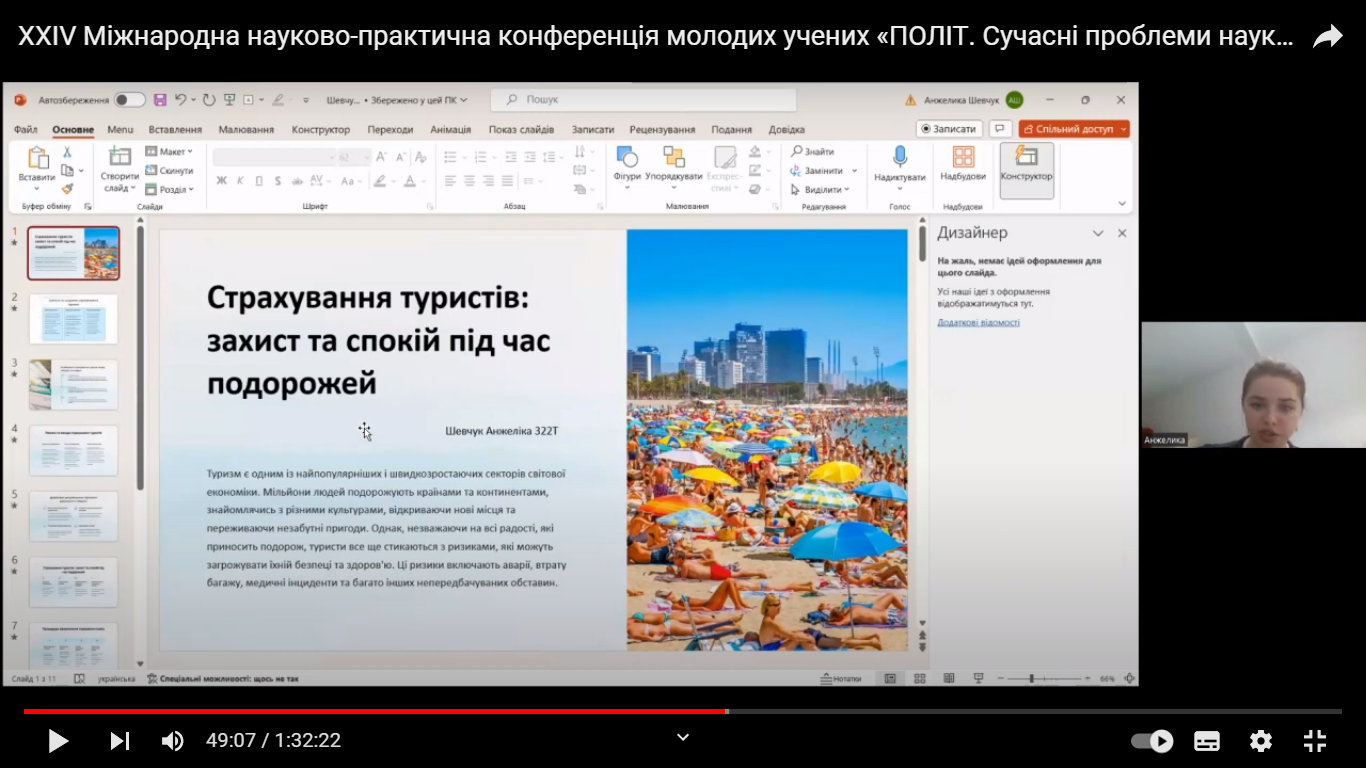Toggle YouTube autoplay switch

pos(1151,741)
